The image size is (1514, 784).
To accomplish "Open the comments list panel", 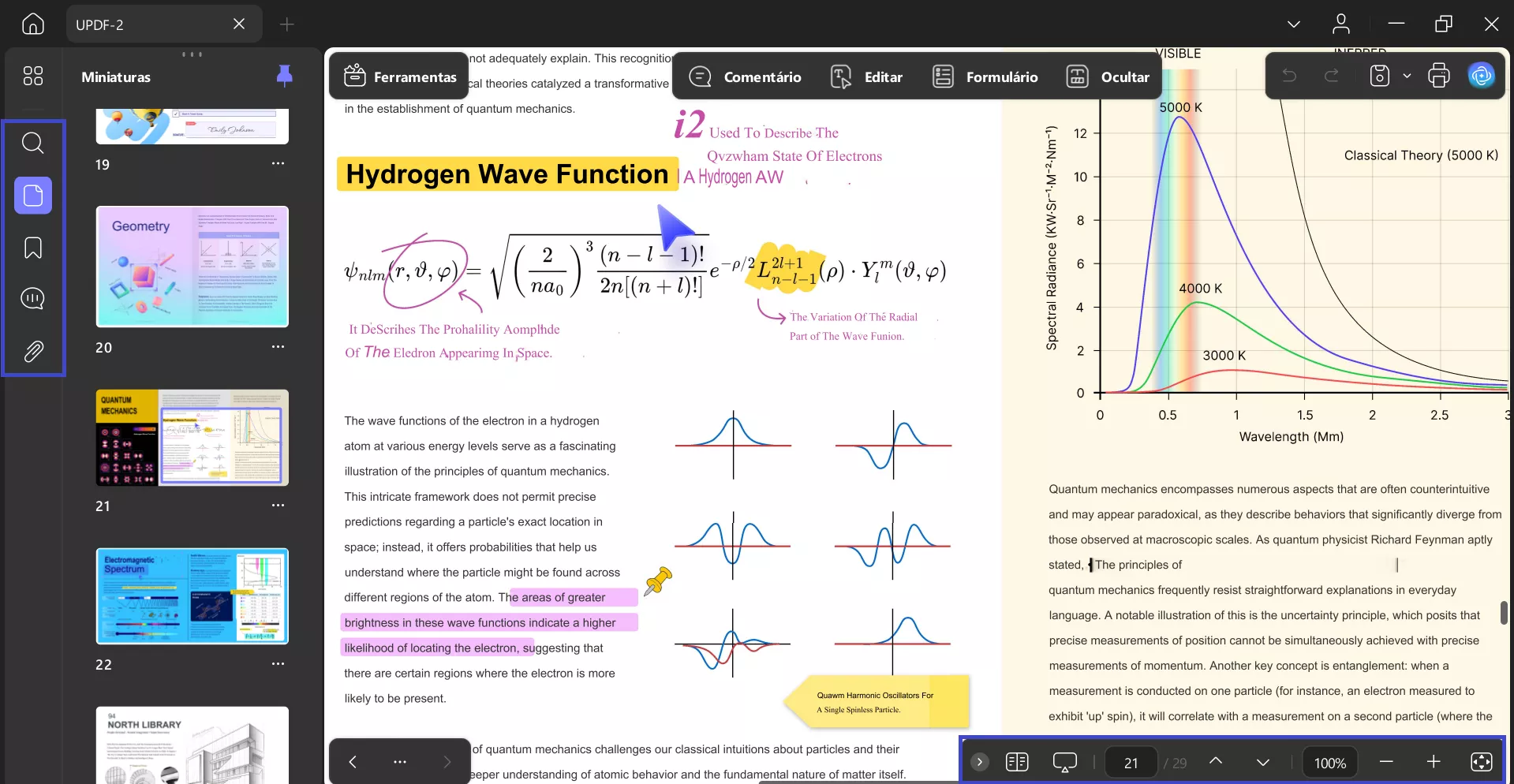I will tap(32, 298).
